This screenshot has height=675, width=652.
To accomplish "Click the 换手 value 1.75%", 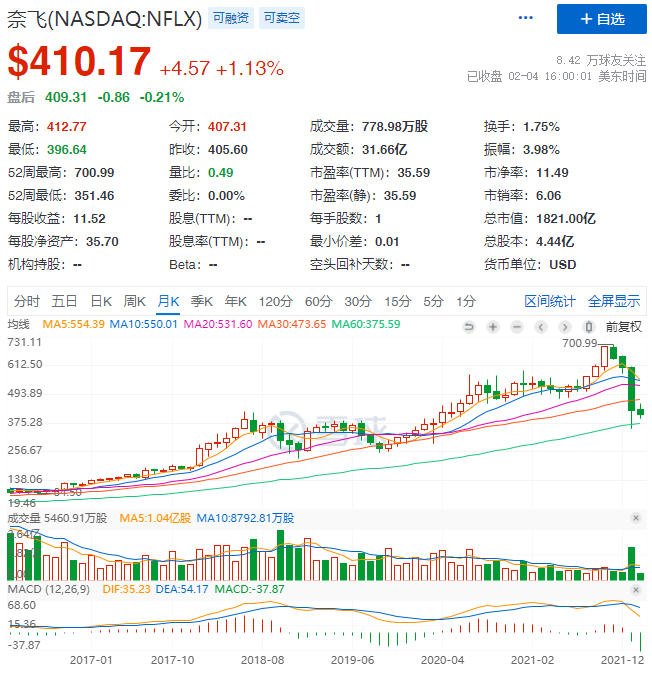I will (541, 127).
